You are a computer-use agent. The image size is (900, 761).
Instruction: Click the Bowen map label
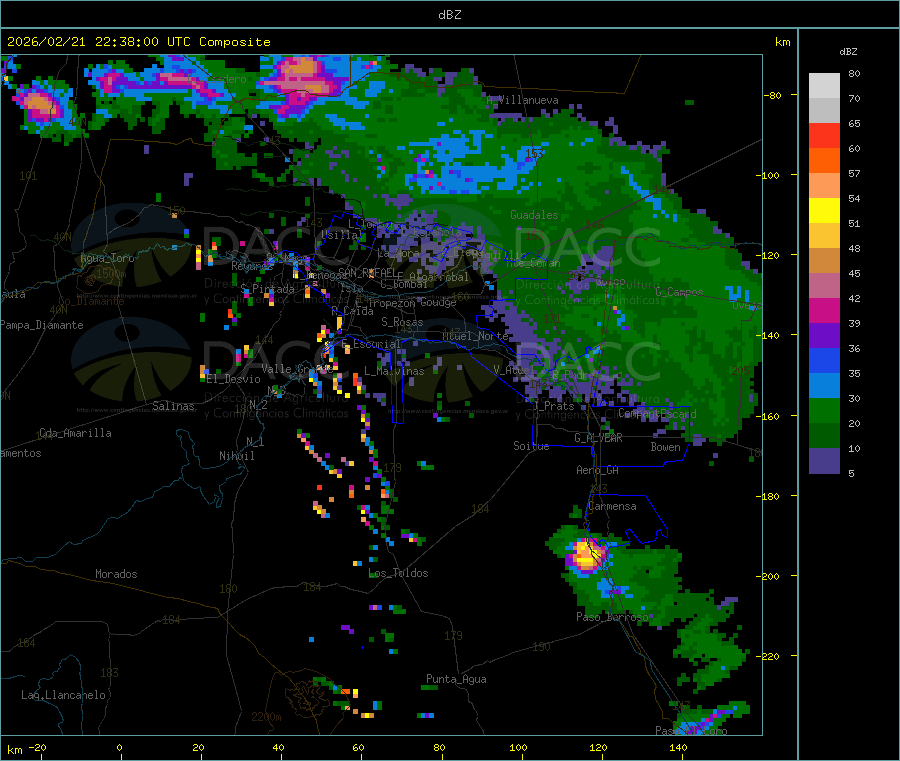tap(665, 447)
